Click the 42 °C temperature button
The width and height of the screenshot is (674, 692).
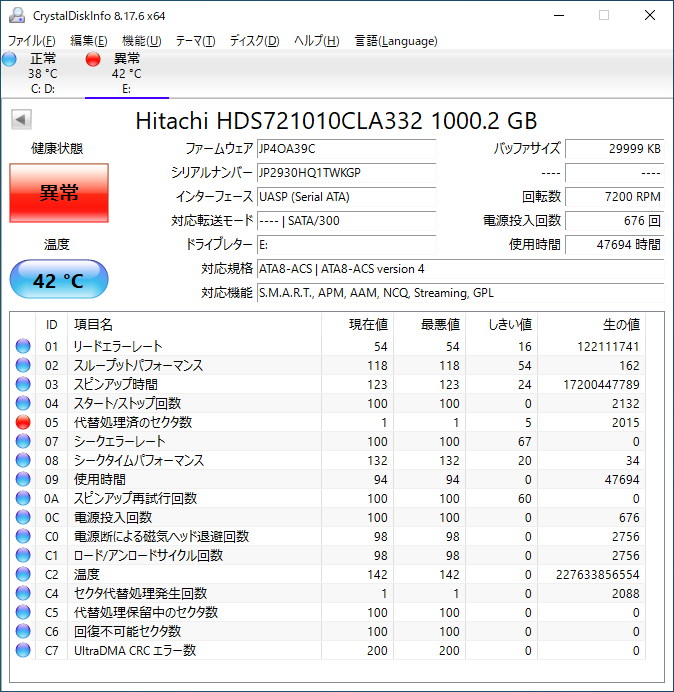pos(59,280)
